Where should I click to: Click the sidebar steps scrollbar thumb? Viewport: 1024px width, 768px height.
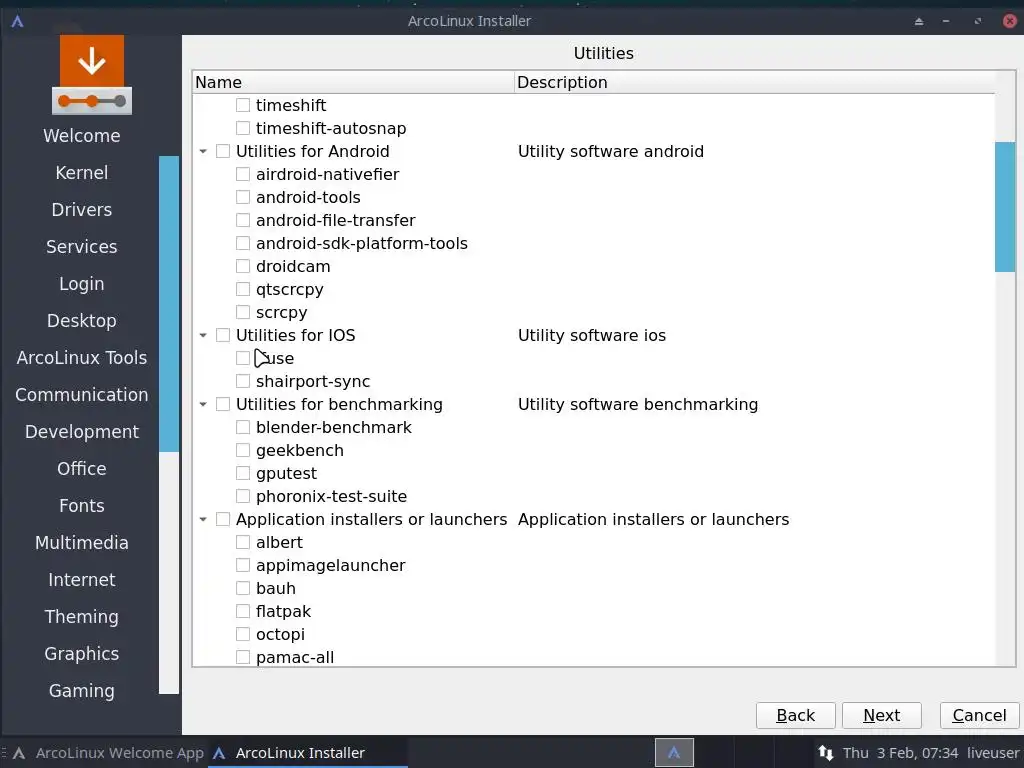click(x=168, y=304)
